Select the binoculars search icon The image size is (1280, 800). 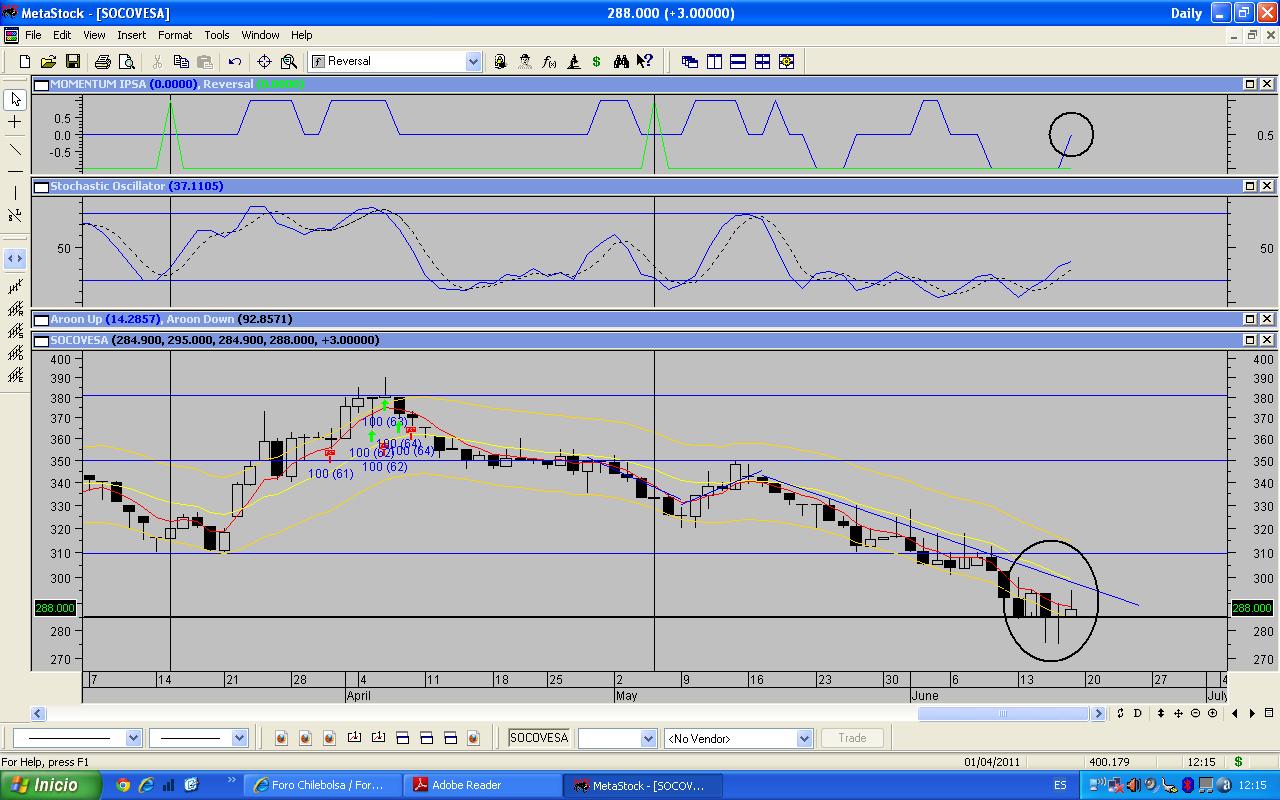point(621,62)
